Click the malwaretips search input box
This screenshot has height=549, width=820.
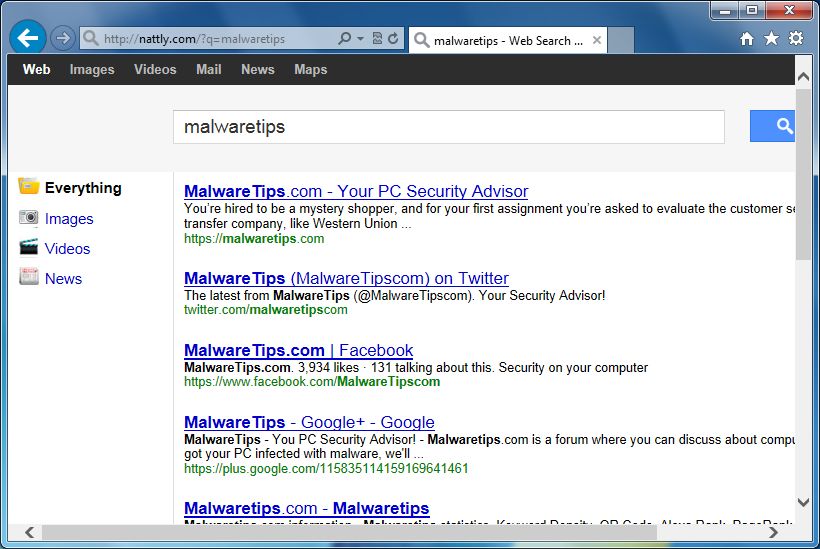pyautogui.click(x=449, y=127)
